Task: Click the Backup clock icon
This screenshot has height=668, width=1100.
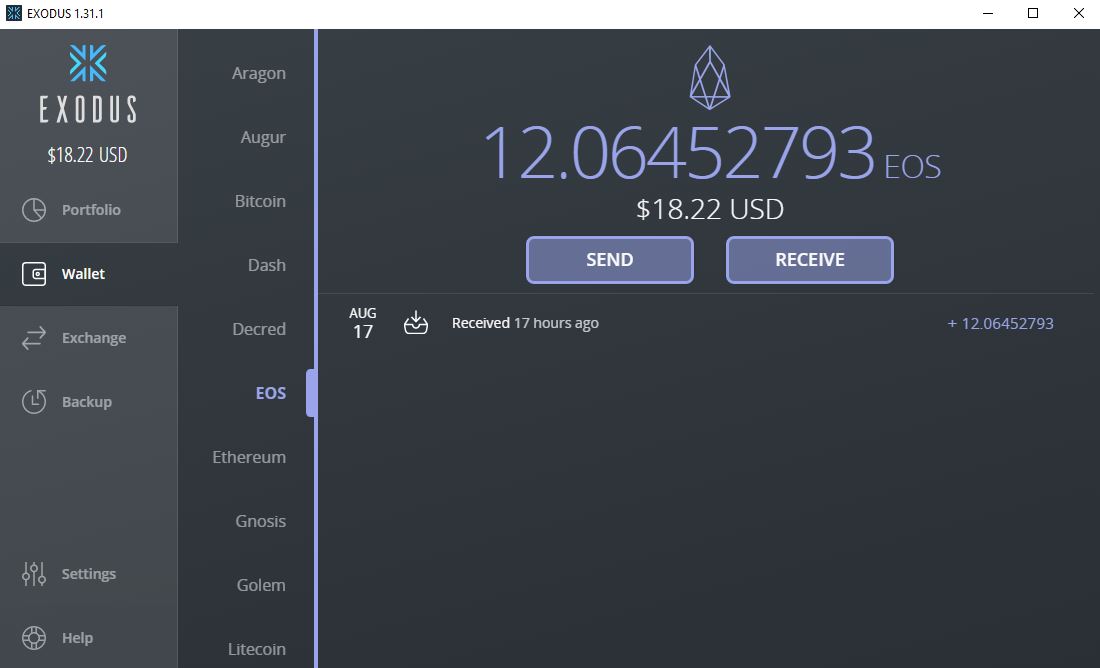Action: click(x=34, y=401)
